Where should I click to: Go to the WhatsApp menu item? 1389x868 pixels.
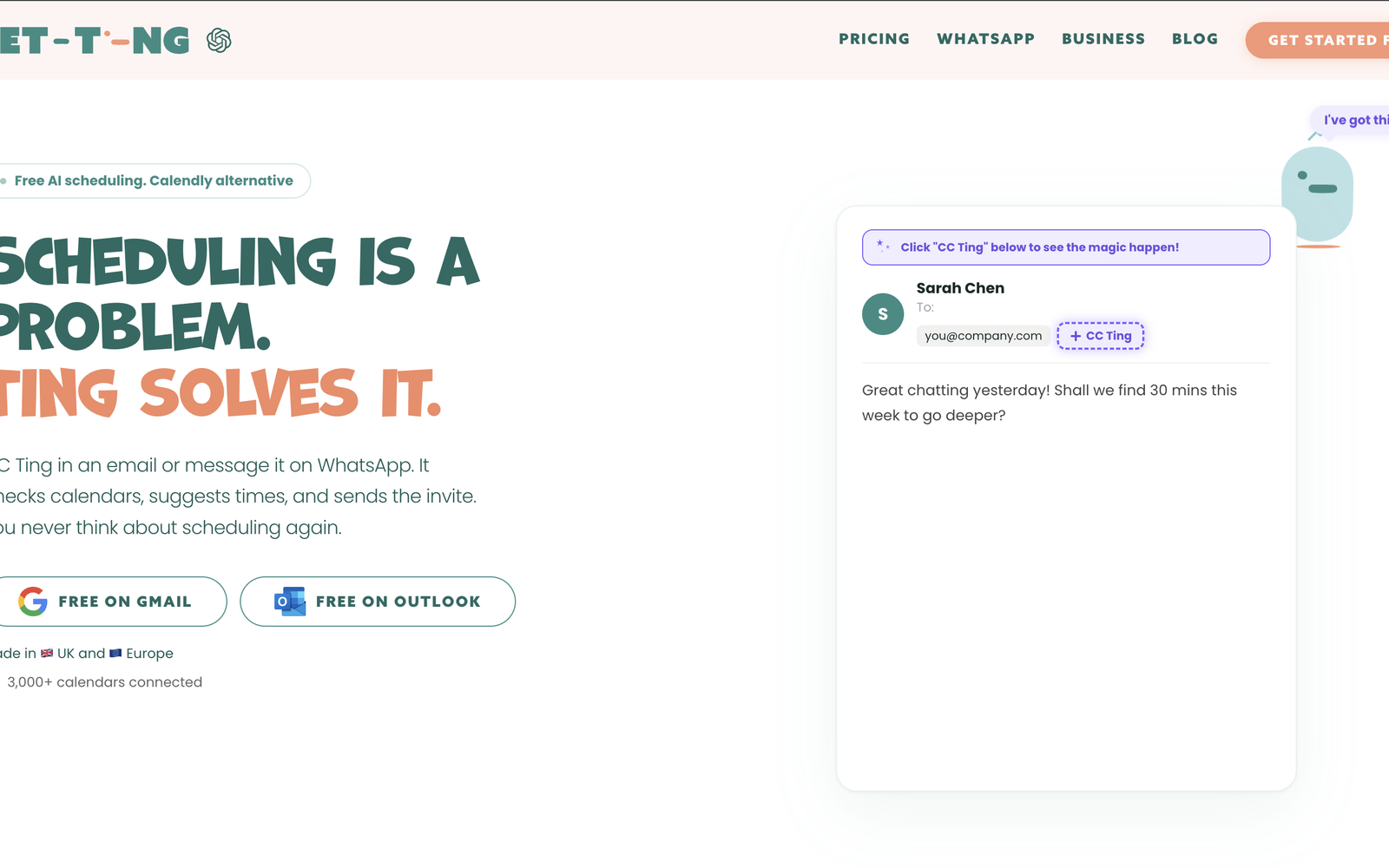pyautogui.click(x=985, y=39)
